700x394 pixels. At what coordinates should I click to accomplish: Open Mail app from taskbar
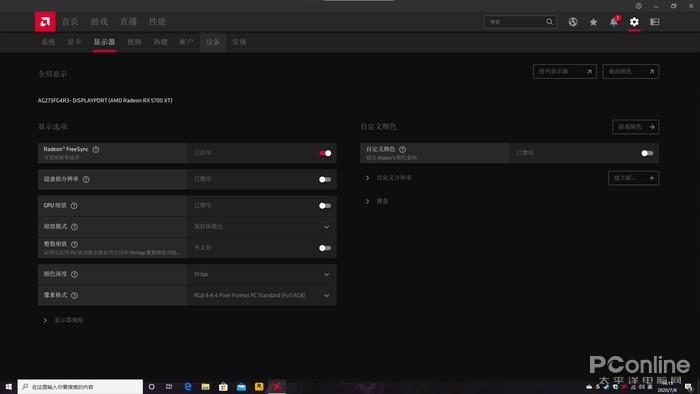[x=241, y=386]
